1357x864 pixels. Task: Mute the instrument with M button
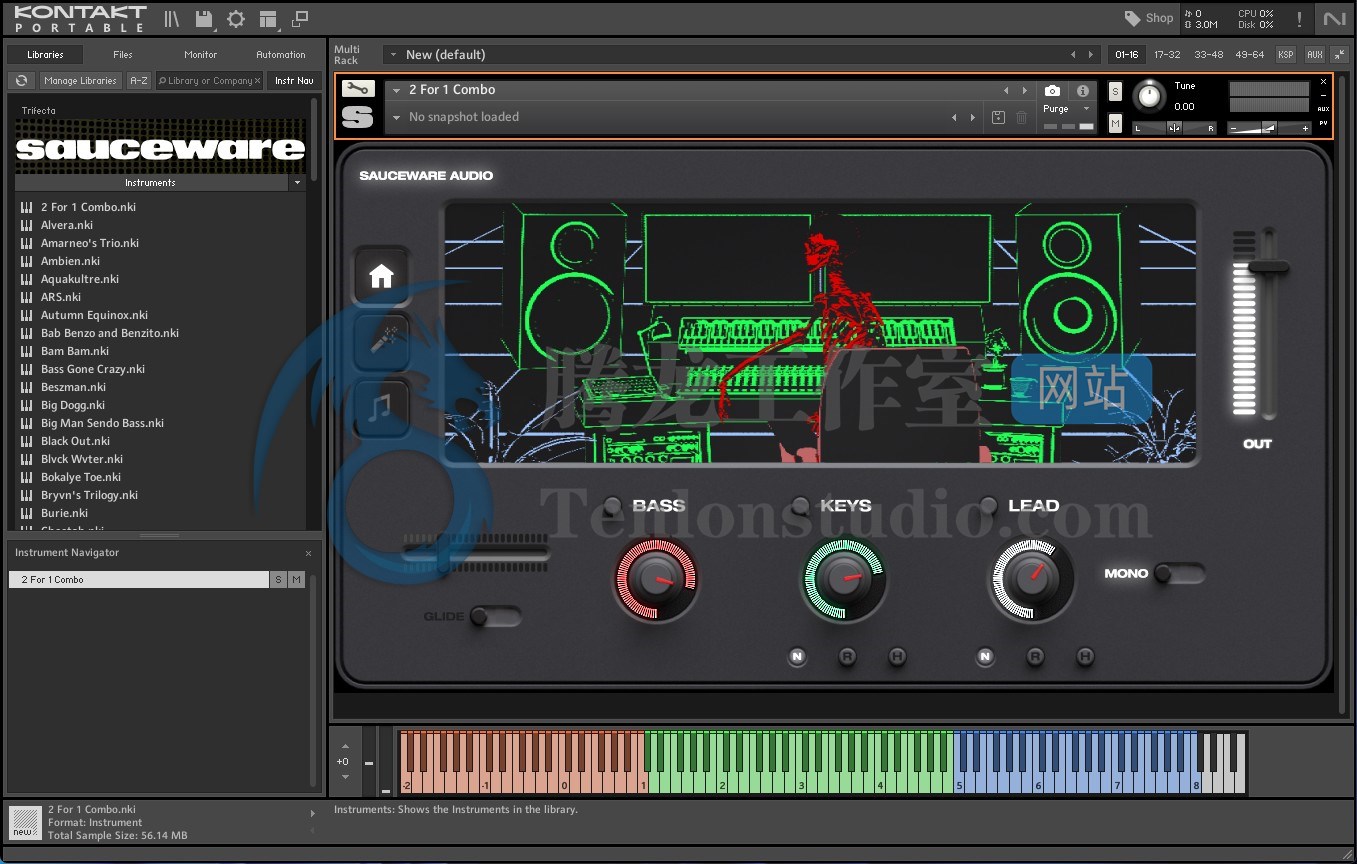[x=1115, y=122]
